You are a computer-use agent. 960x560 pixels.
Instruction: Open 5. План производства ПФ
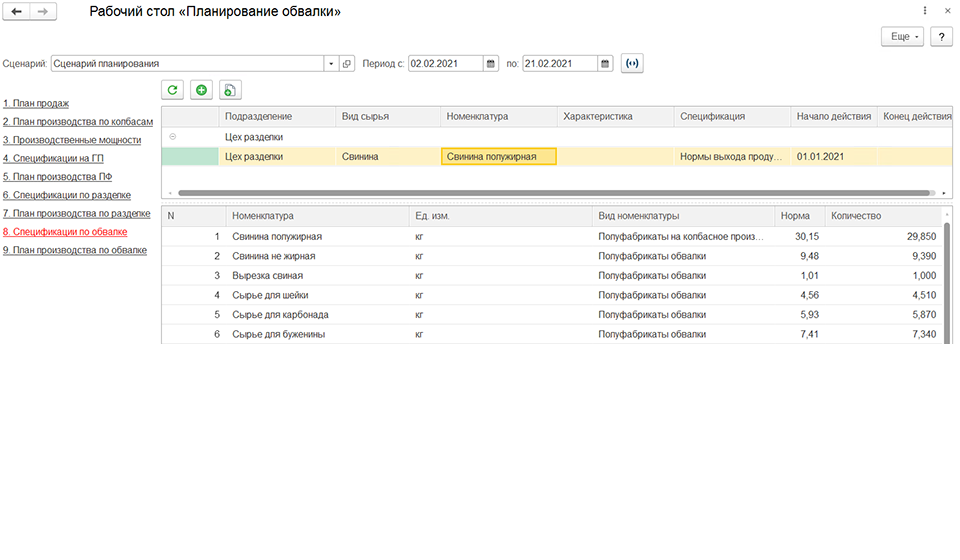click(x=58, y=177)
